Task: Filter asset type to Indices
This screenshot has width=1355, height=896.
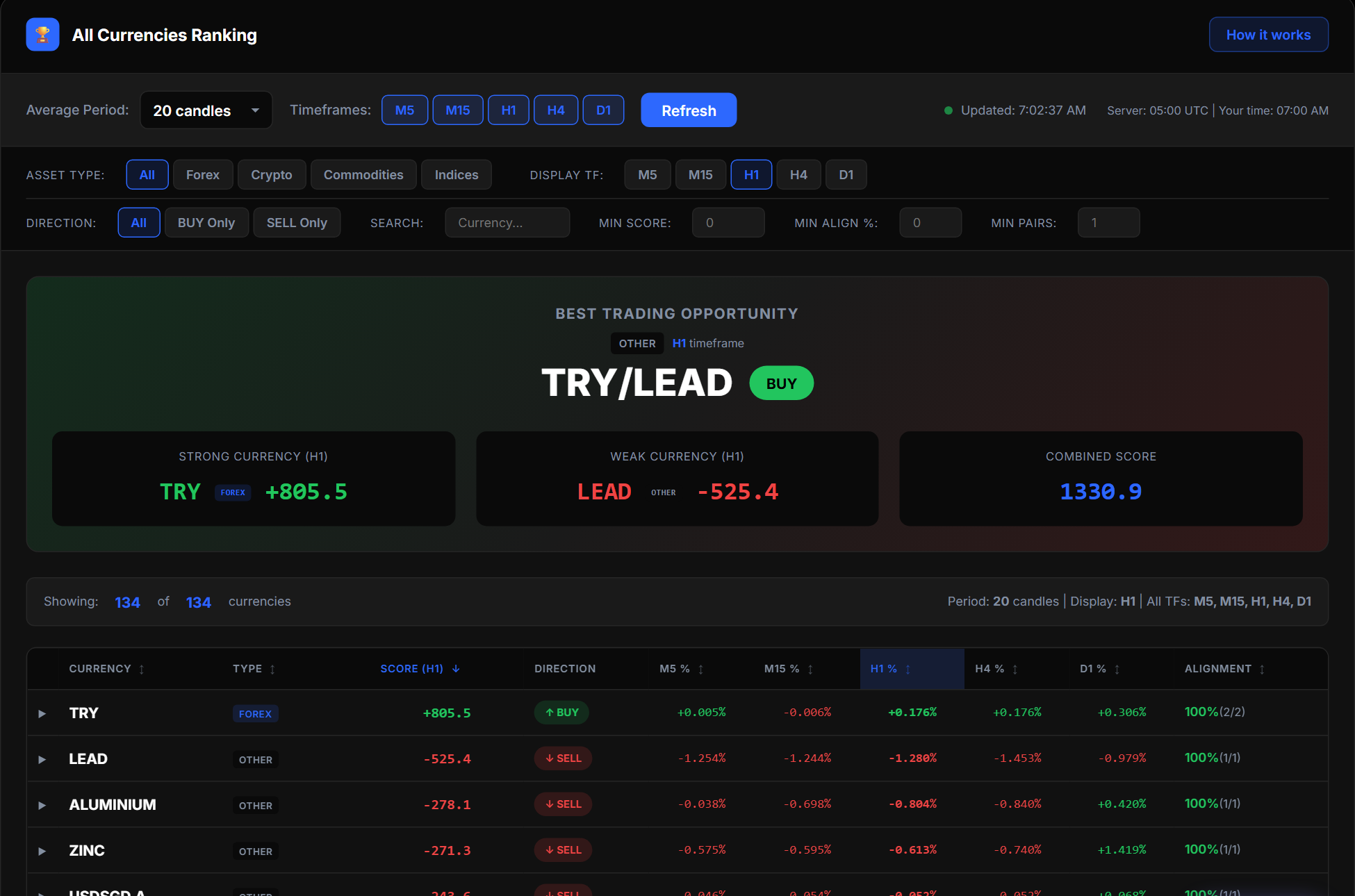Action: click(x=457, y=174)
